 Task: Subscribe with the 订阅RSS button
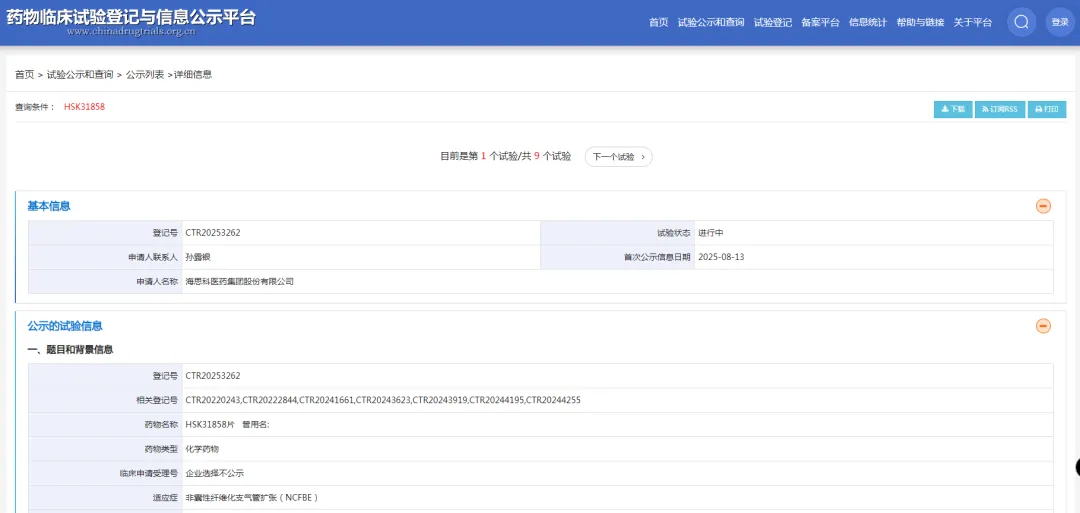point(1000,109)
